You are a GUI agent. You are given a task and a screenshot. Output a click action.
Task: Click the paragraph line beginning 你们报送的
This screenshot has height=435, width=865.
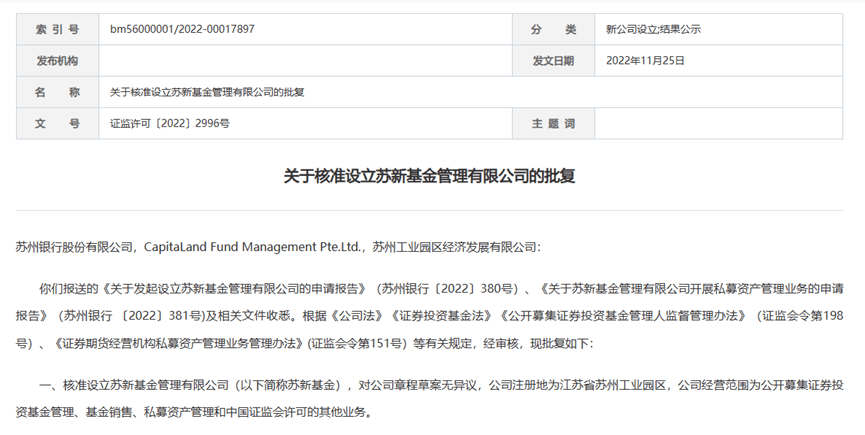click(x=441, y=288)
